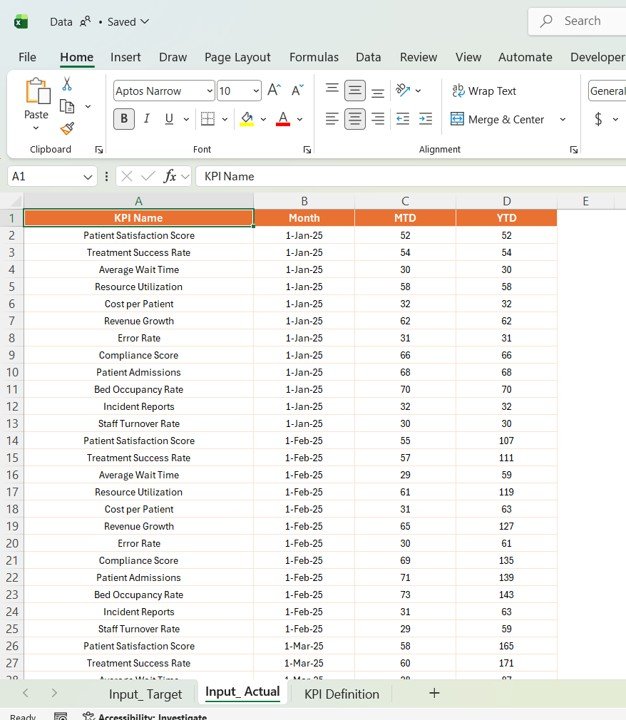This screenshot has height=720, width=626.
Task: Click the Align Left icon
Action: click(332, 119)
